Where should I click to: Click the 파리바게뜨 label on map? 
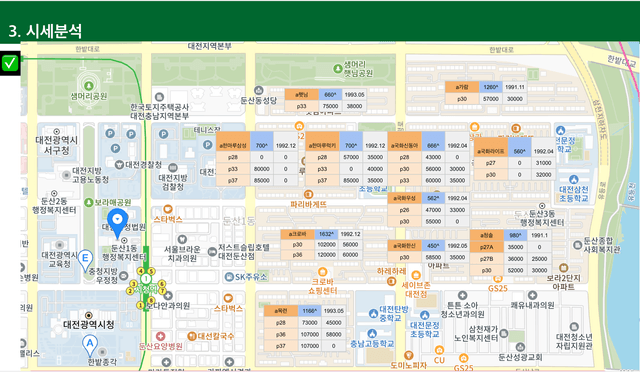tap(309, 204)
